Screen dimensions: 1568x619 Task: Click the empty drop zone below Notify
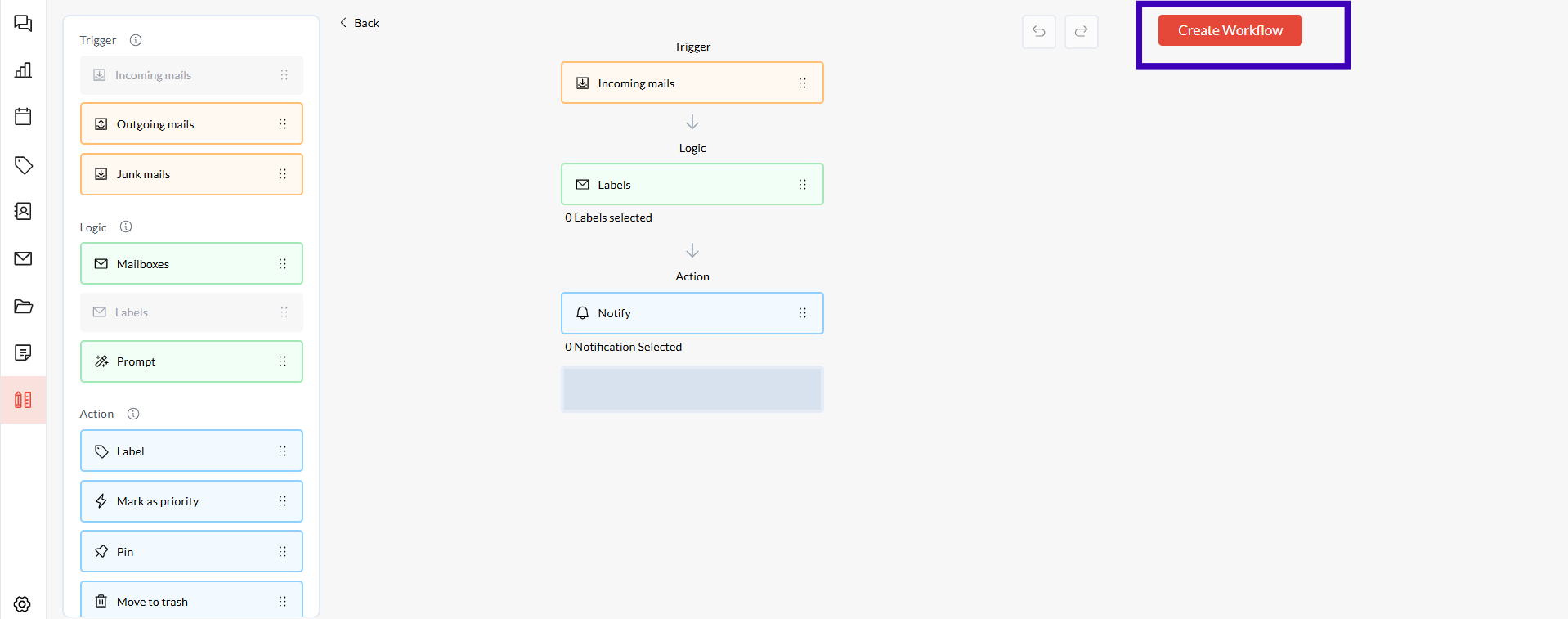(x=692, y=389)
